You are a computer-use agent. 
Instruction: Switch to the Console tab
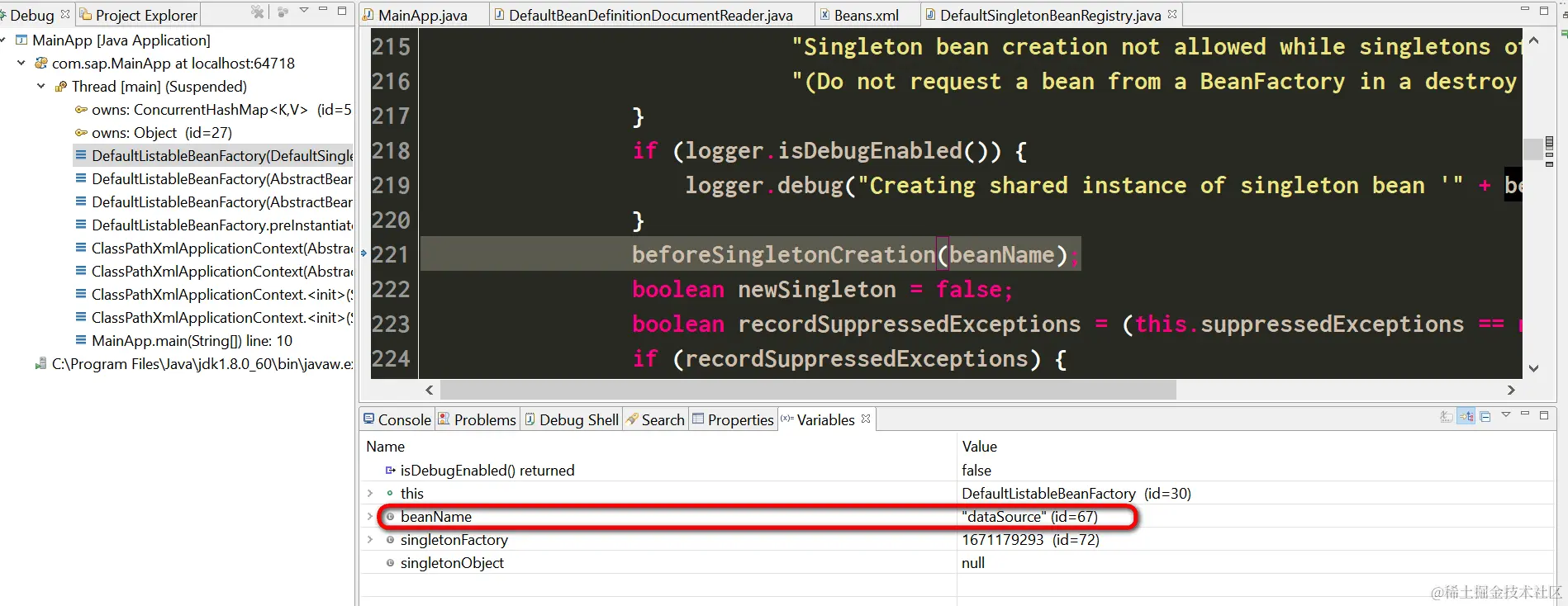(x=397, y=419)
